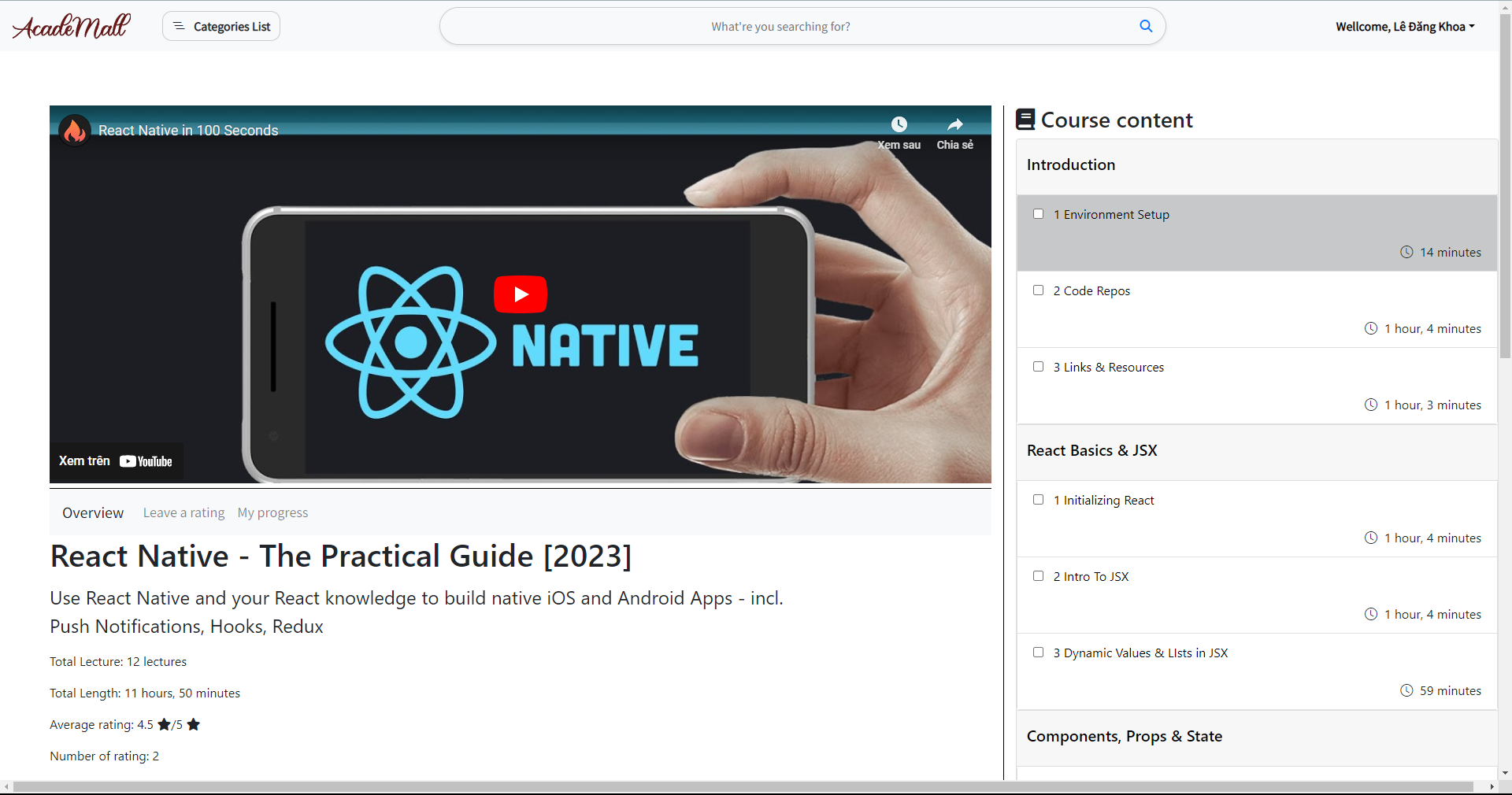This screenshot has width=1512, height=795.
Task: Click the channel avatar on the video player
Action: pyautogui.click(x=73, y=130)
